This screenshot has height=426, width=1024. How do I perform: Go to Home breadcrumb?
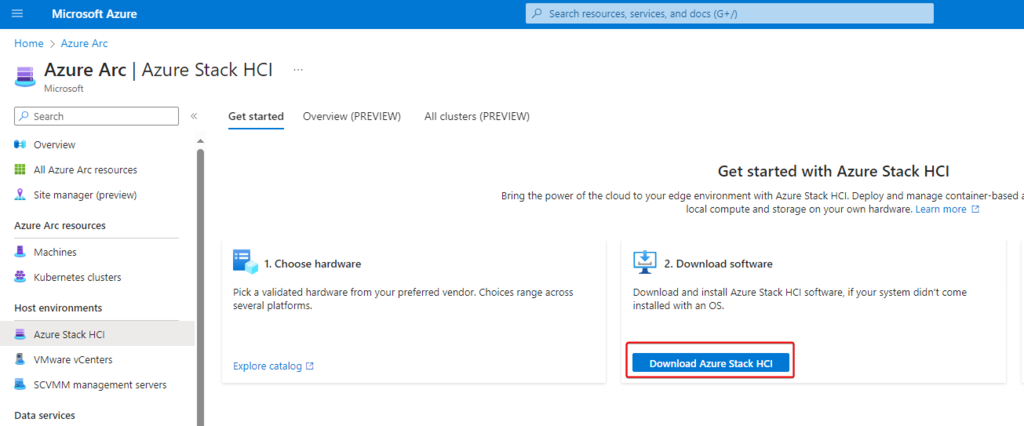[28, 44]
